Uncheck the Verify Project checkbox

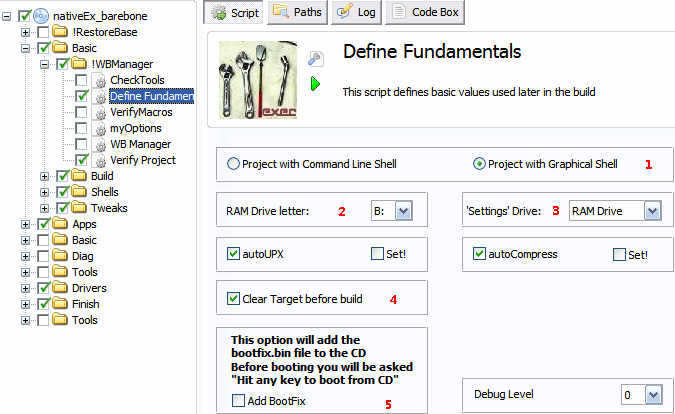[x=81, y=160]
